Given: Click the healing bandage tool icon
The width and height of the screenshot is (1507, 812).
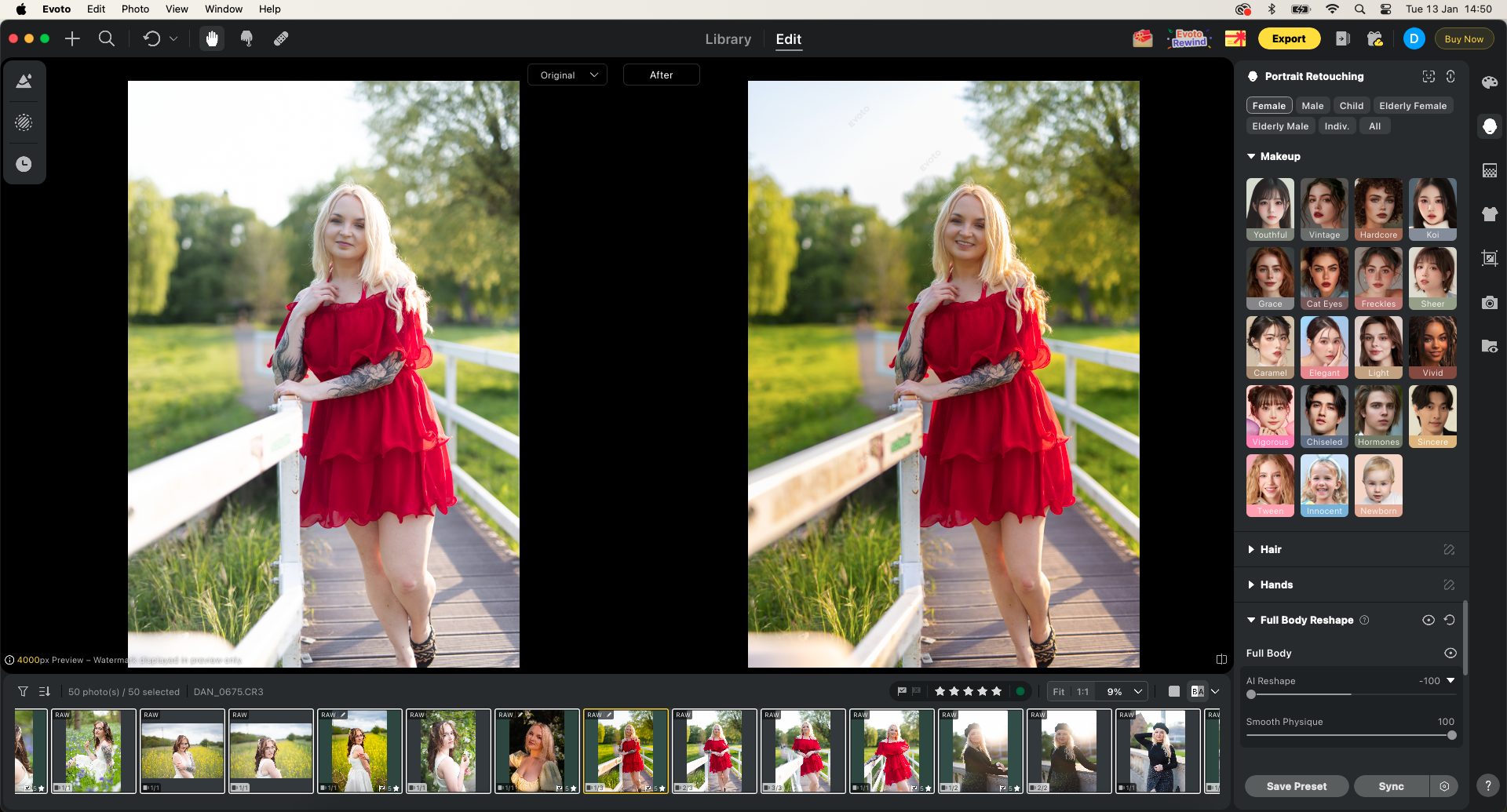Looking at the screenshot, I should 281,38.
